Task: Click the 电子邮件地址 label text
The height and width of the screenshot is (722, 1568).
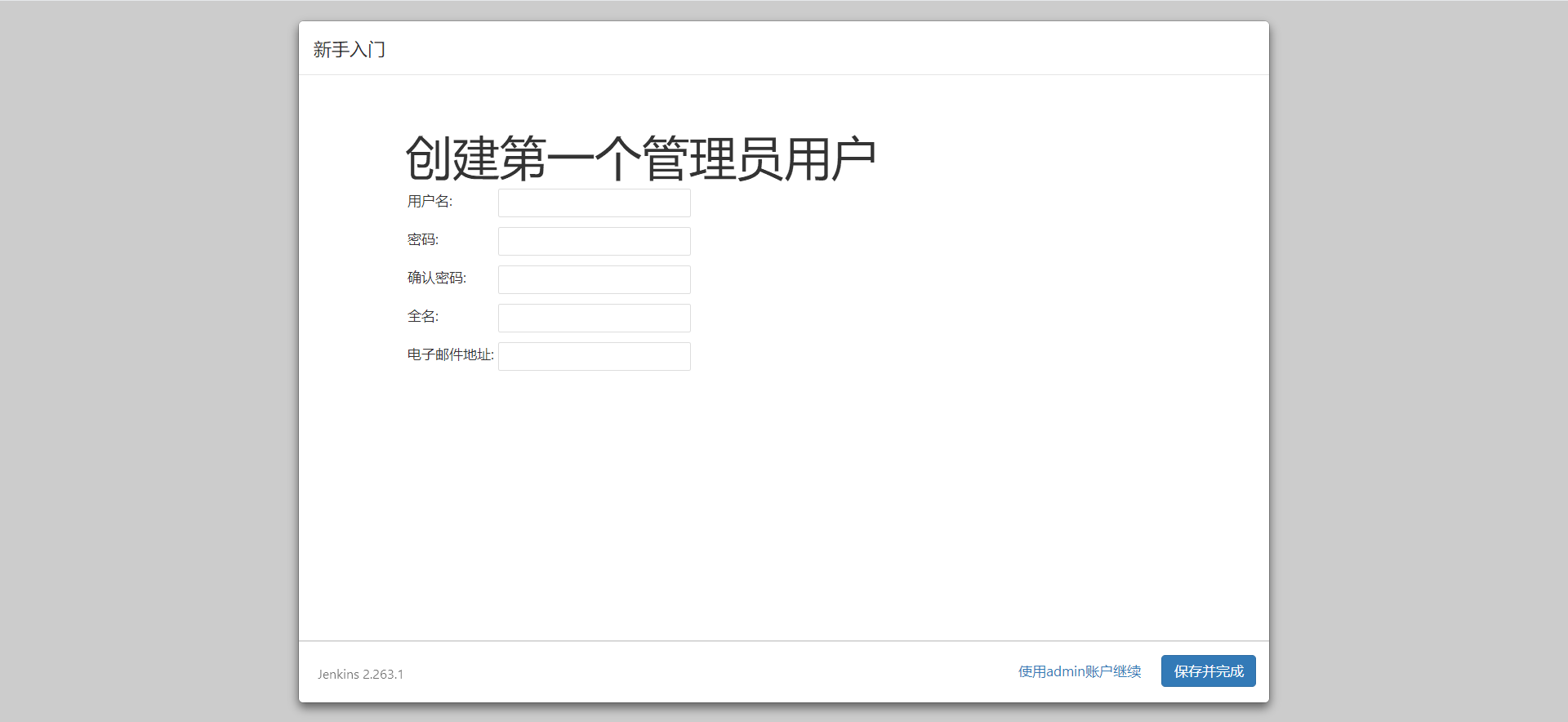Action: (451, 354)
